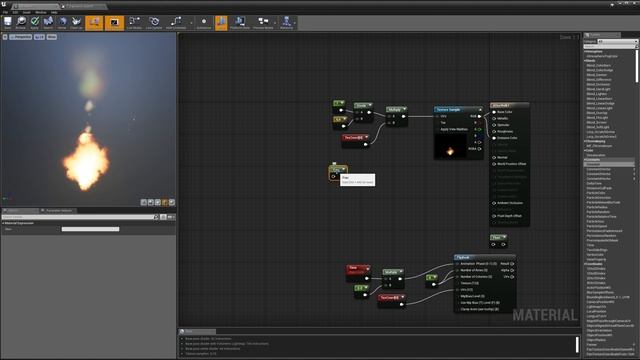The height and width of the screenshot is (360, 640).
Task: Open the Search toolbar tool
Action: click(48, 23)
